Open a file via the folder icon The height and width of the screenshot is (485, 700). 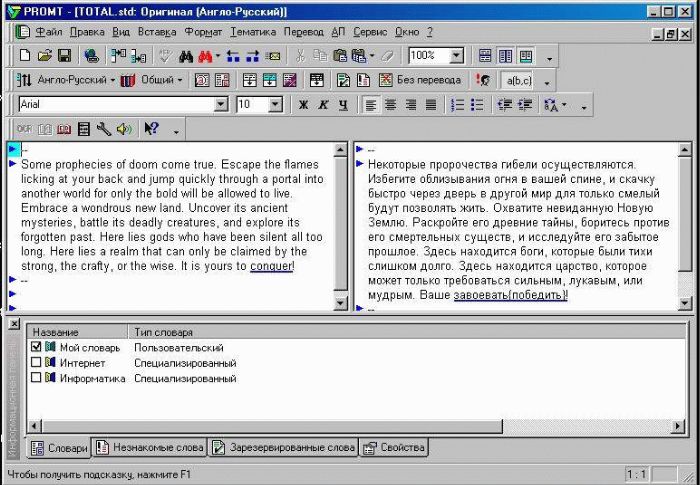tap(45, 56)
